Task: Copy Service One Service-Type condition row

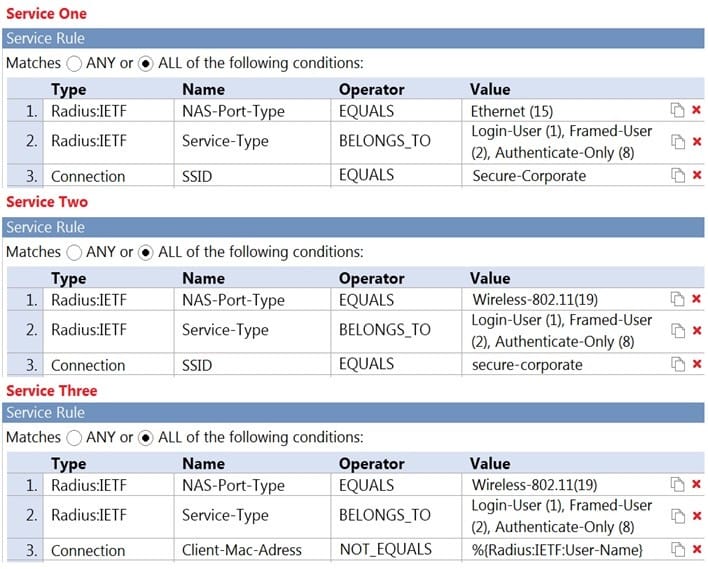Action: pyautogui.click(x=677, y=142)
